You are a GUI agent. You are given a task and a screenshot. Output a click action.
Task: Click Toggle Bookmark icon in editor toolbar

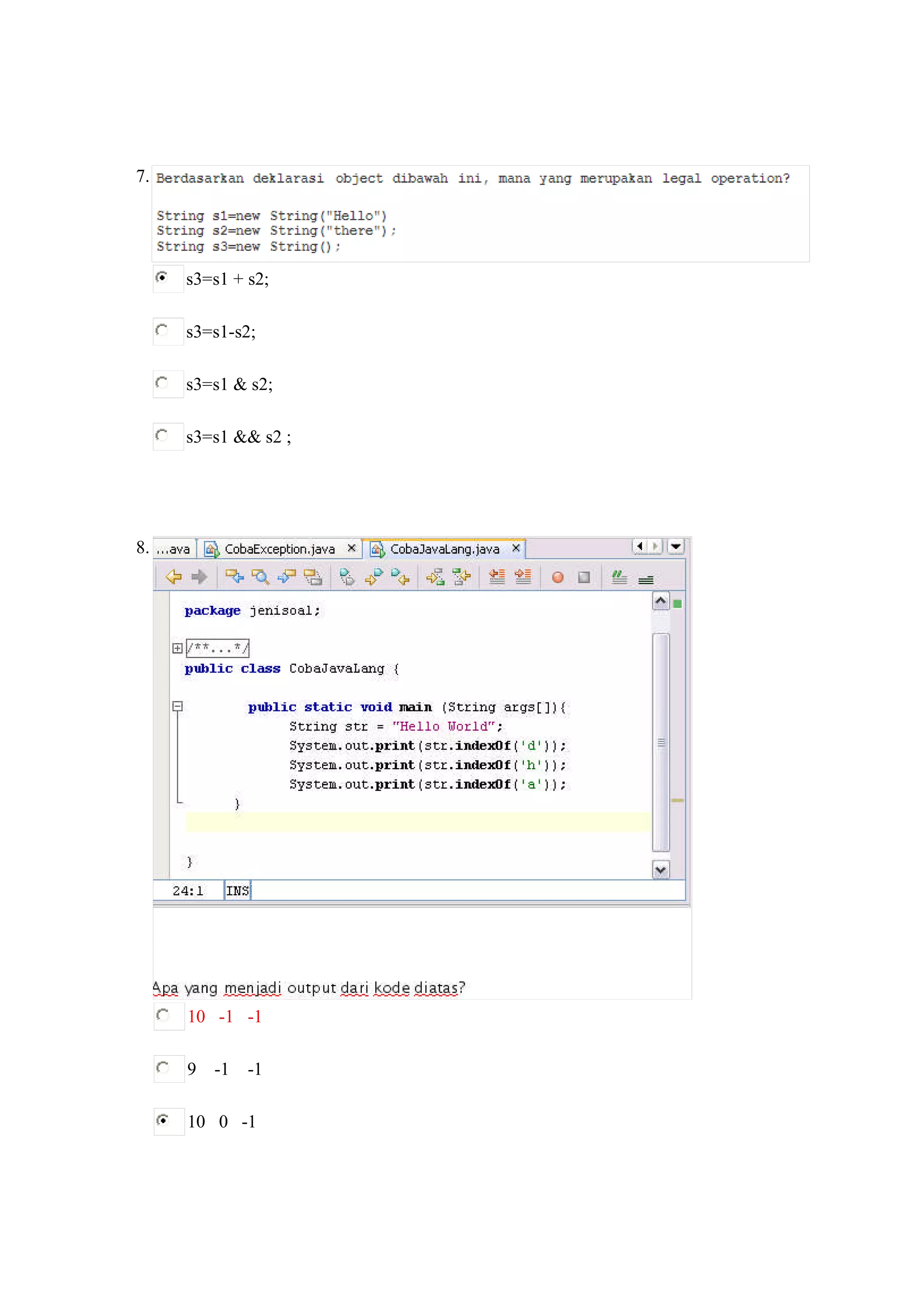(x=346, y=576)
